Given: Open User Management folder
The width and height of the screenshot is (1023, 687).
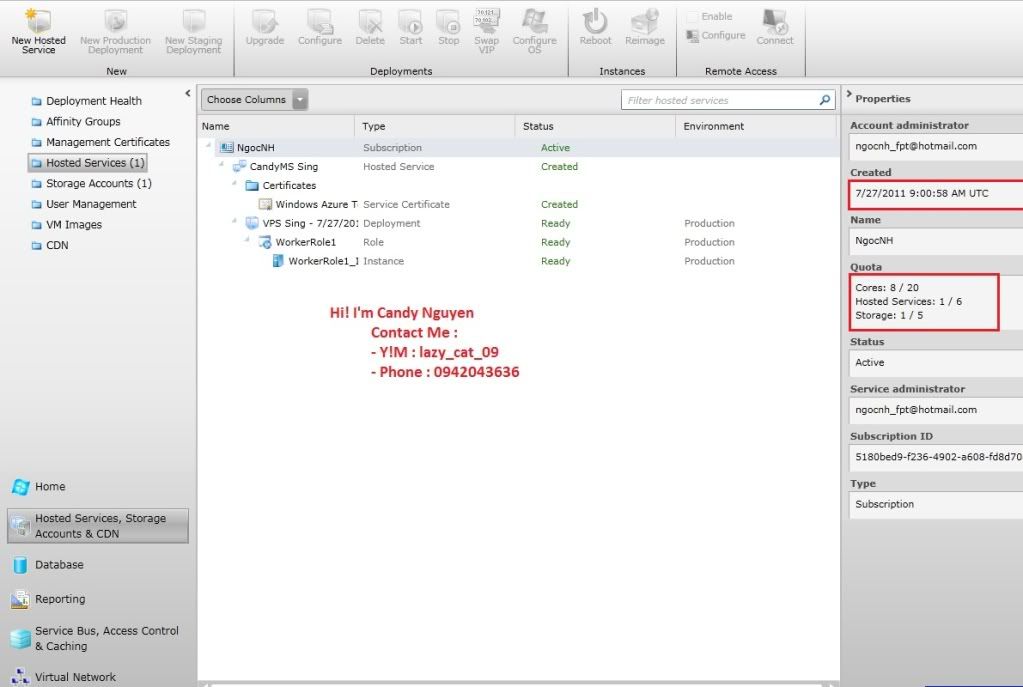Looking at the screenshot, I should (84, 204).
